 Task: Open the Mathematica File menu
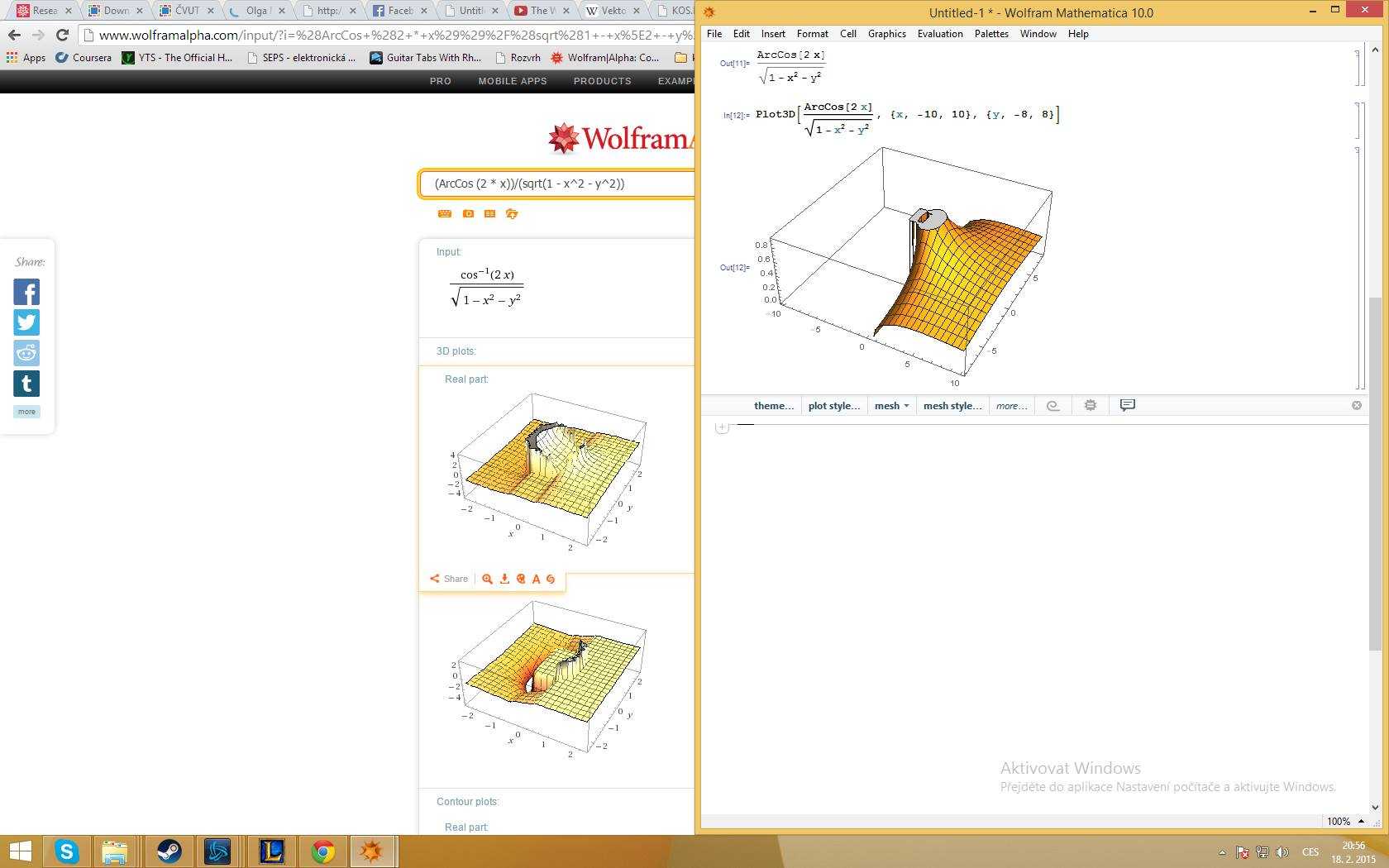point(714,34)
